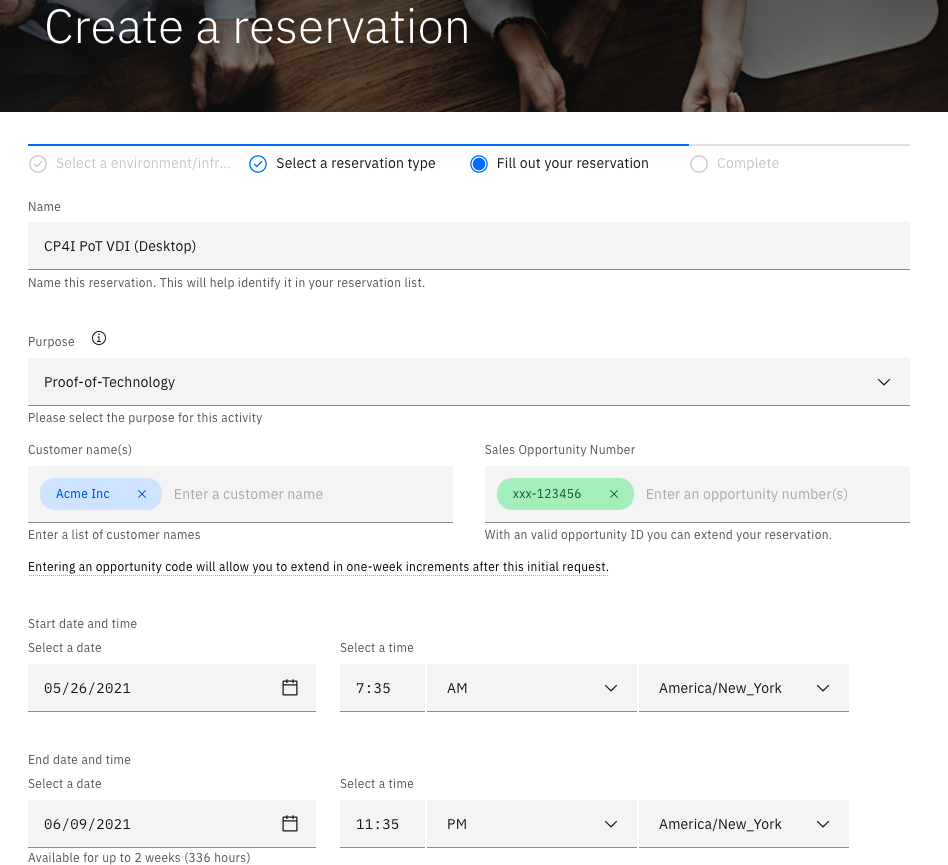
Task: Go to the 'Select a reservation type' step
Action: [356, 164]
